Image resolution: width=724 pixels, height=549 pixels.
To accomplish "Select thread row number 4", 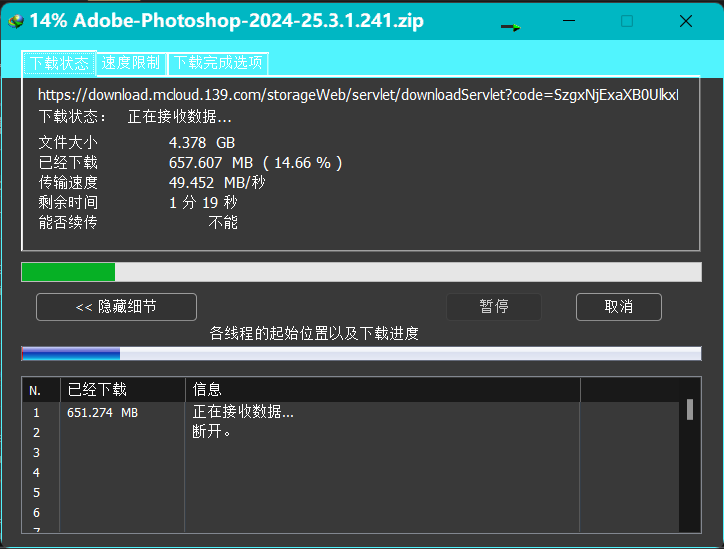I will 351,472.
